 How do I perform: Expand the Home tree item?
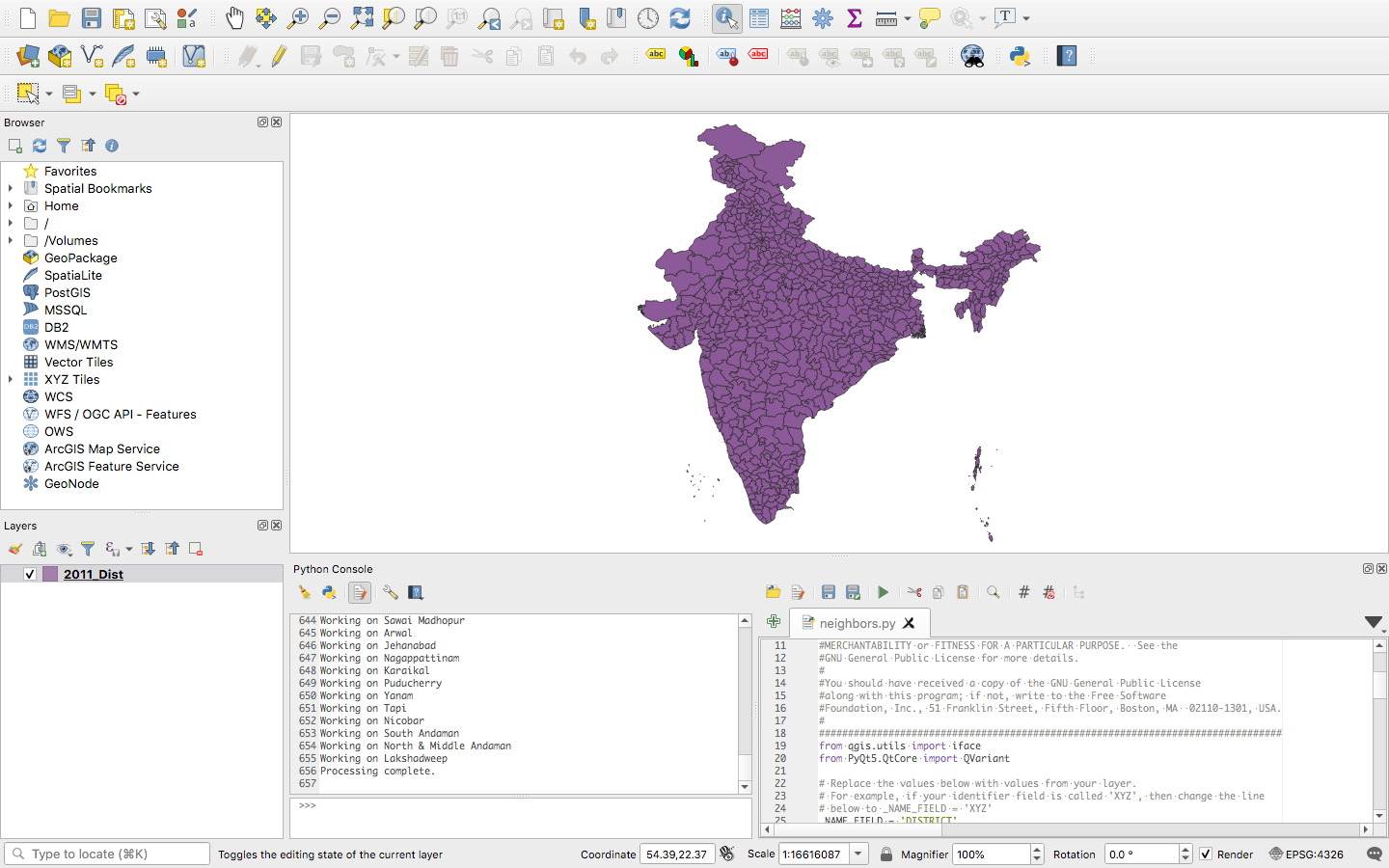pos(11,205)
